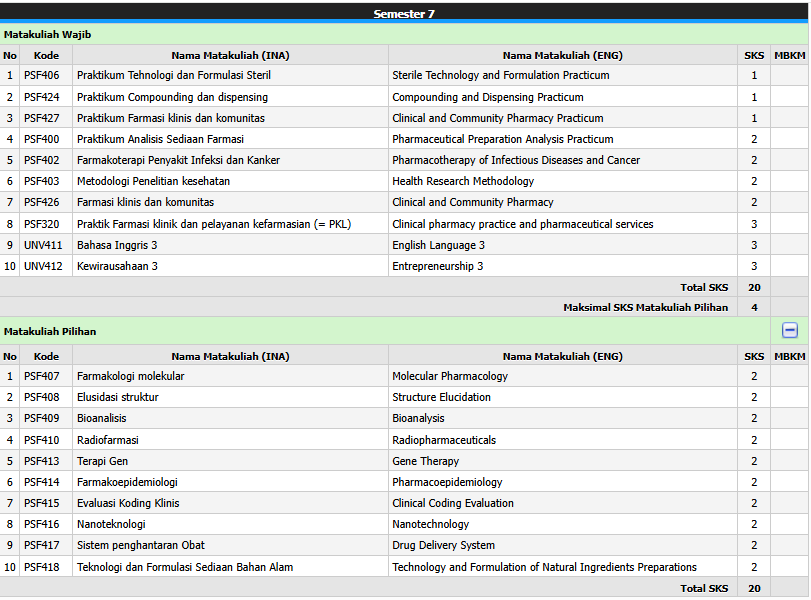Click 'Sterile Technology and Formulation Practicum'
The height and width of the screenshot is (600, 811).
click(501, 76)
